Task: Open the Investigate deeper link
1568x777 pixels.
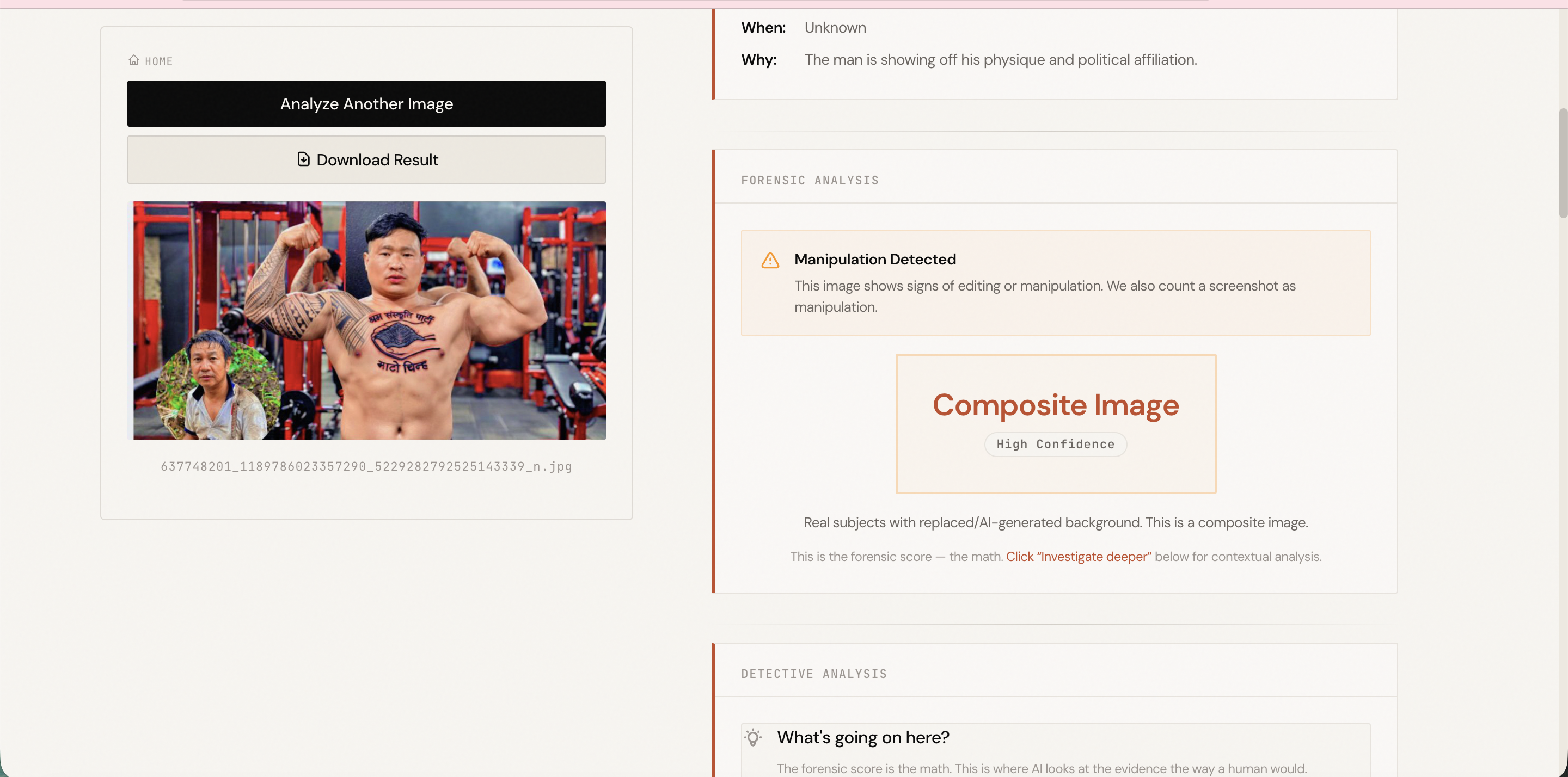Action: [1077, 556]
